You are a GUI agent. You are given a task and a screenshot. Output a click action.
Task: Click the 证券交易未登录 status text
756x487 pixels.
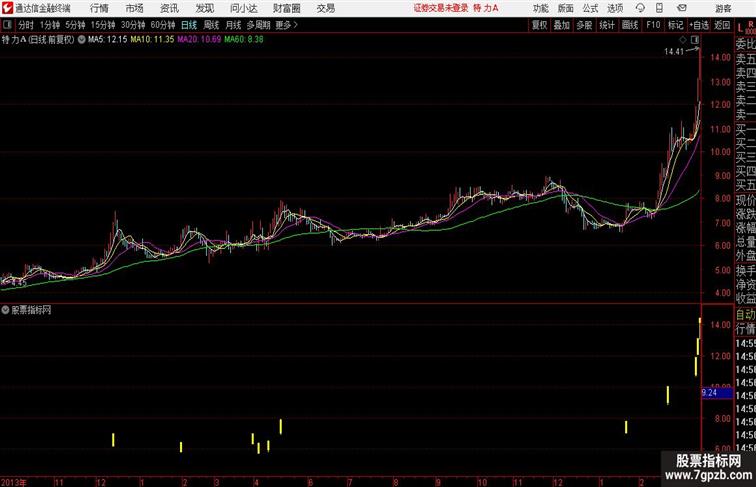pos(441,8)
